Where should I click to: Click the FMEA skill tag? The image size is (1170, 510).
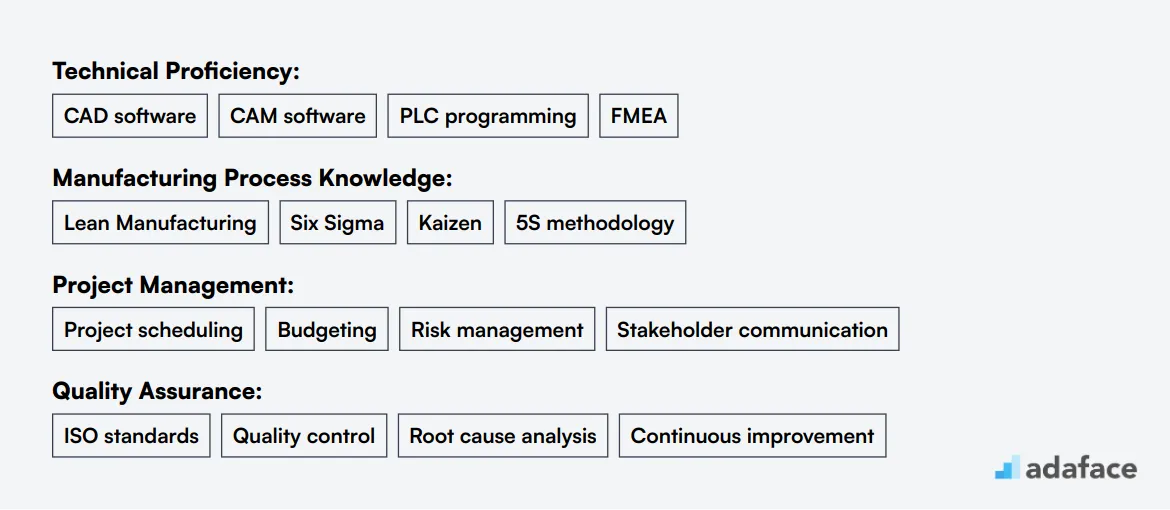coord(639,116)
